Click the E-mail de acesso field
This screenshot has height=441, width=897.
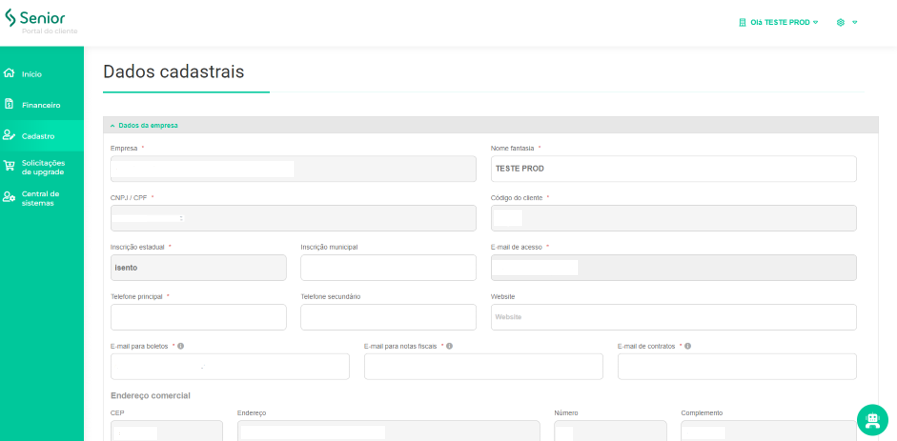673,267
